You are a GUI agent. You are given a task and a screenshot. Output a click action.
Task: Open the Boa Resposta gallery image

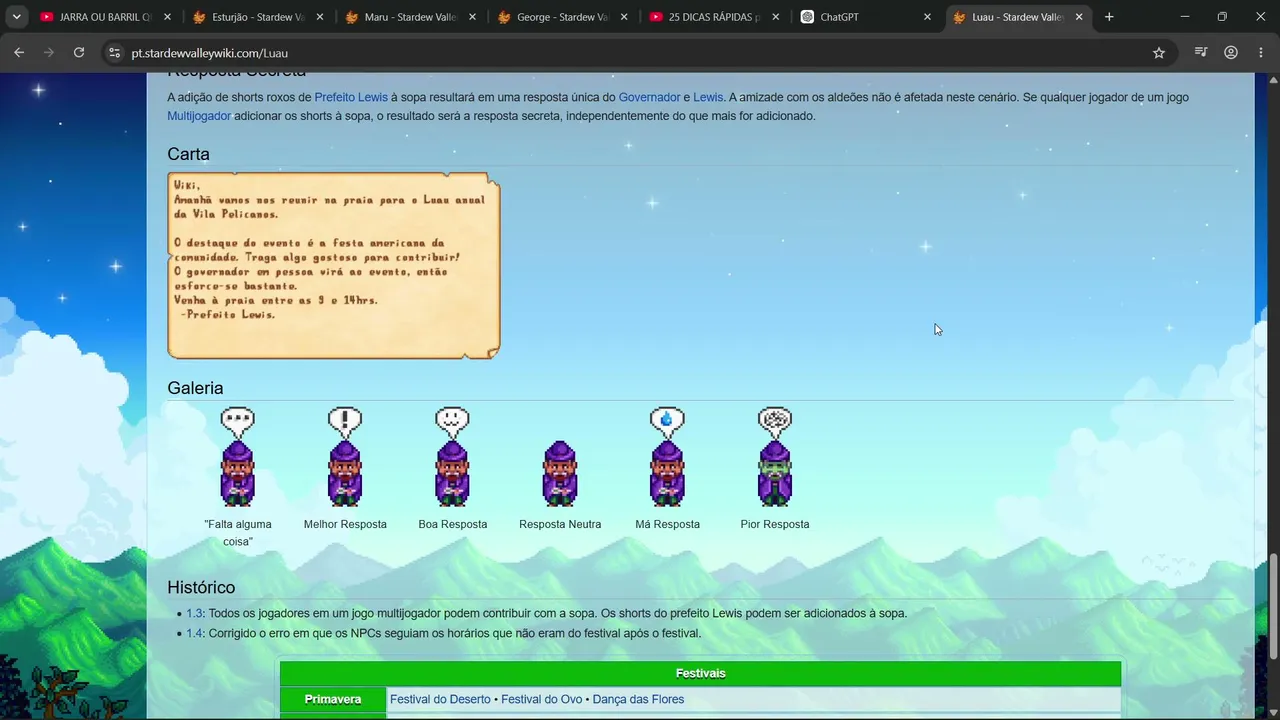pos(453,457)
